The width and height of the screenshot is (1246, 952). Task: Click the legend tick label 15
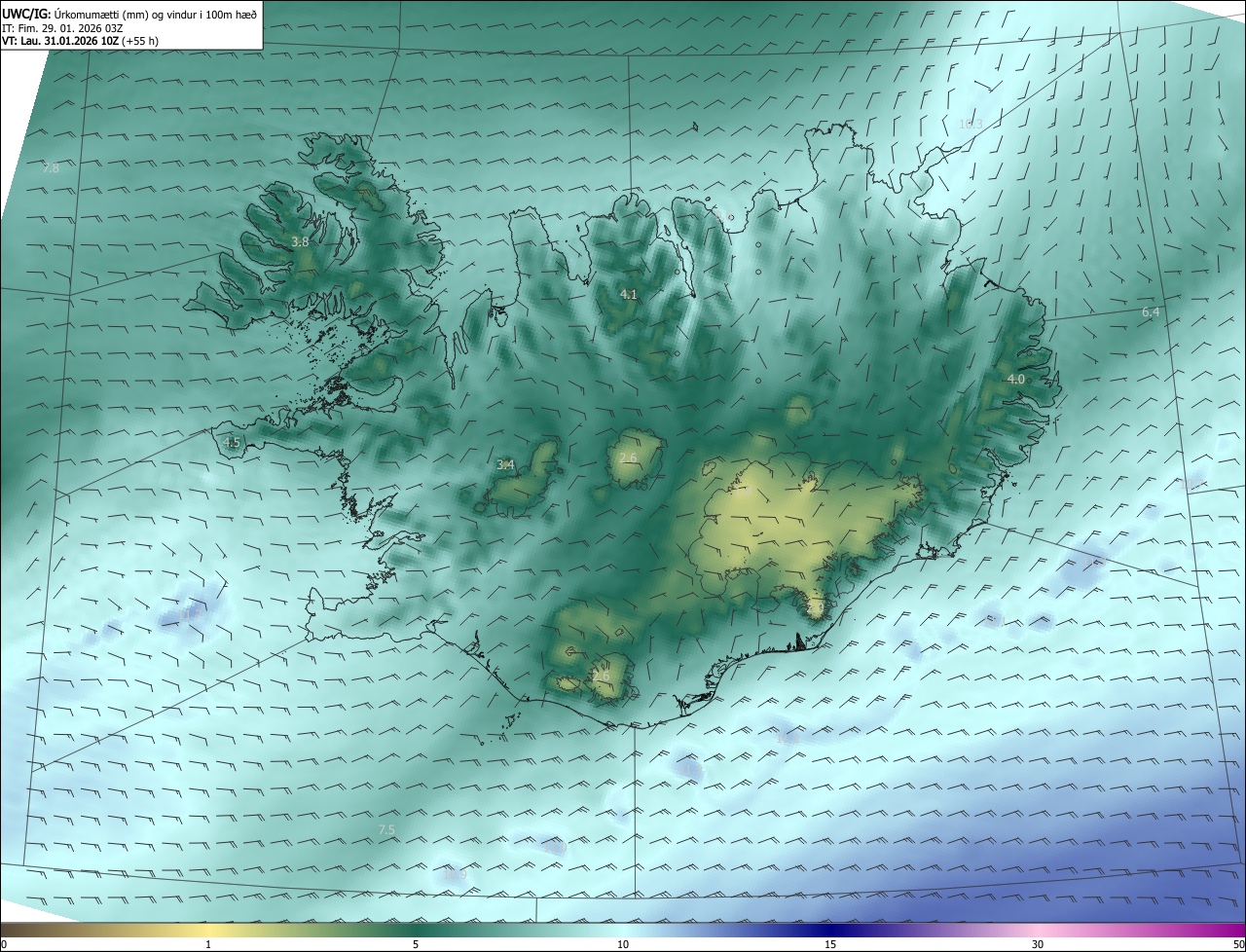pos(830,944)
